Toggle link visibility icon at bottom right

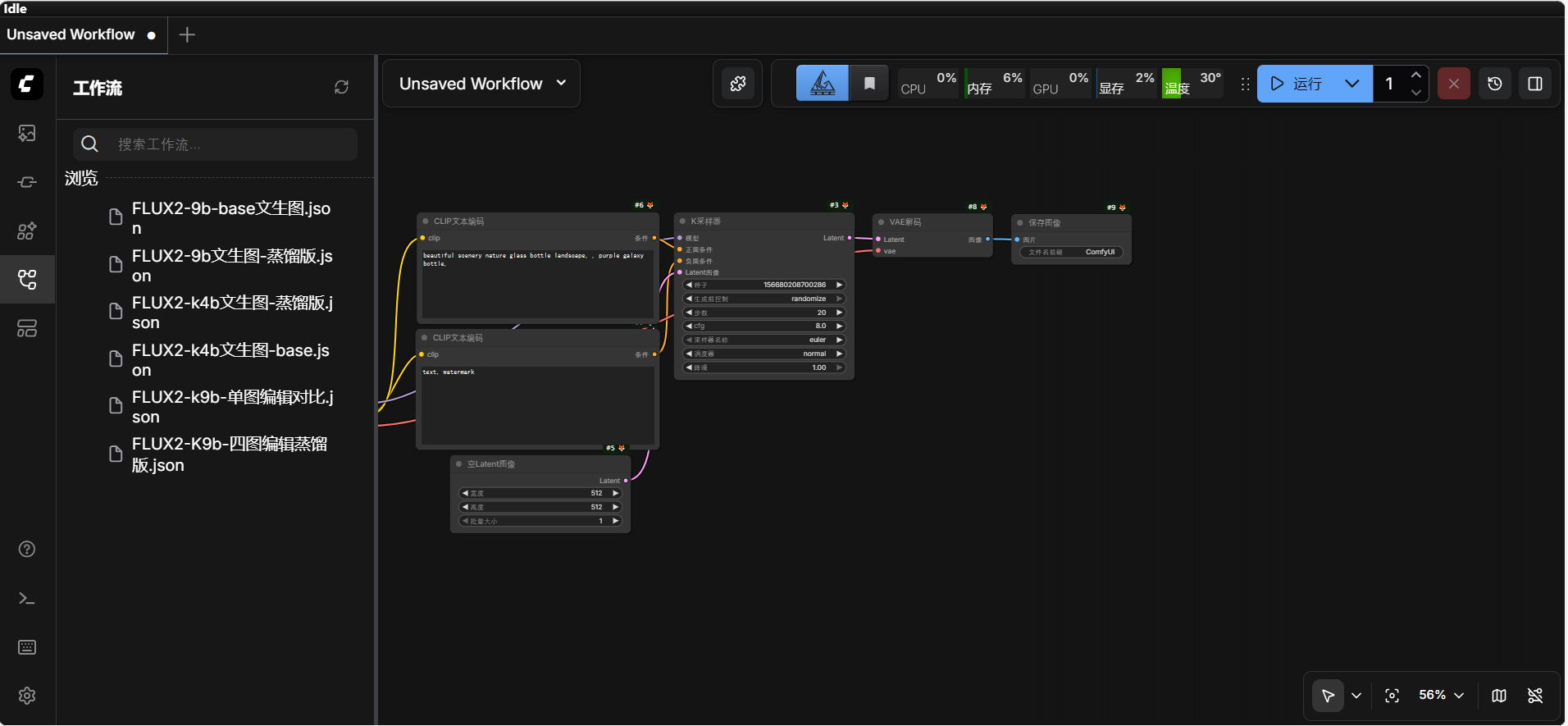pyautogui.click(x=1535, y=696)
